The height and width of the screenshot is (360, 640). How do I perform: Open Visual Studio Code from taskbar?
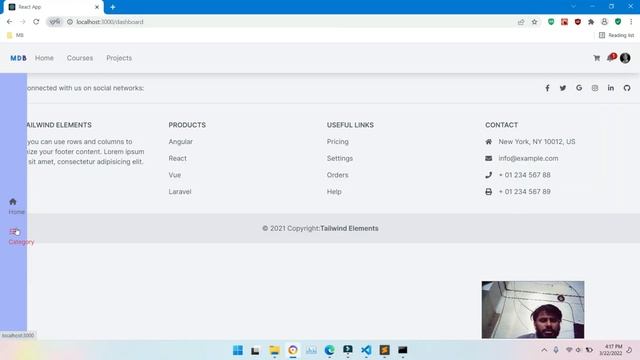[x=366, y=350]
